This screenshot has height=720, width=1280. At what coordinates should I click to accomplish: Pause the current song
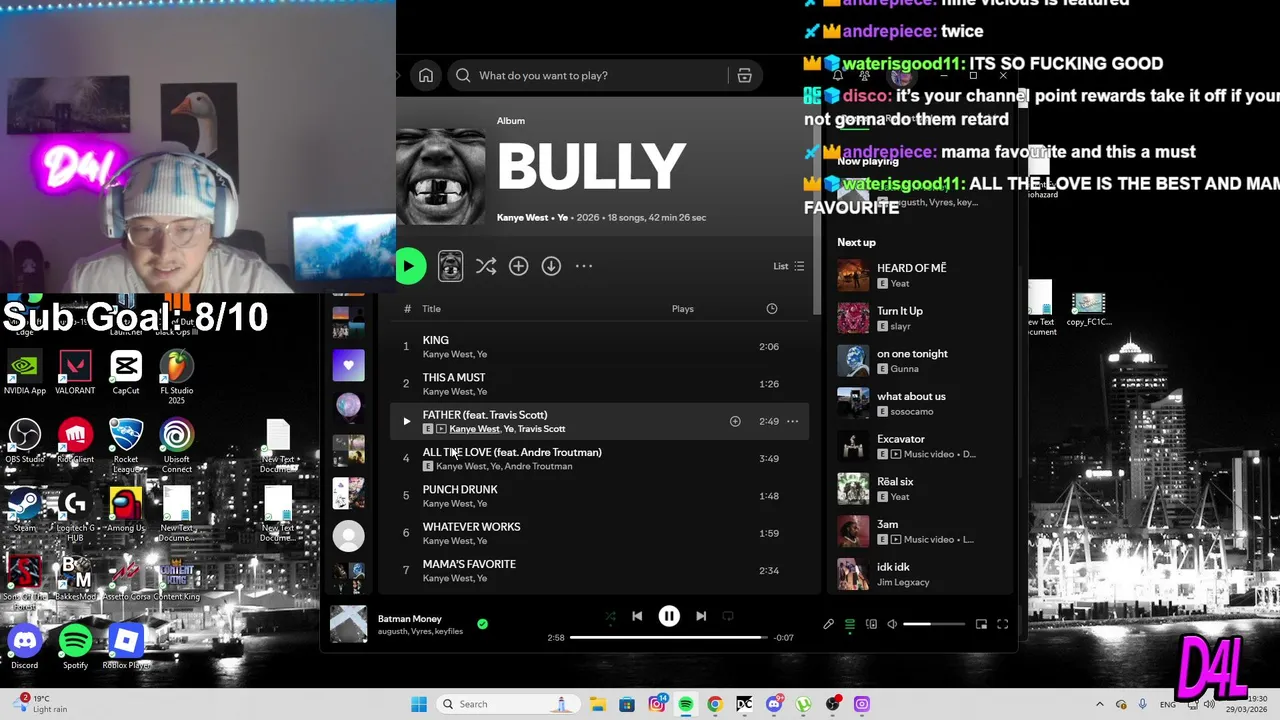669,616
